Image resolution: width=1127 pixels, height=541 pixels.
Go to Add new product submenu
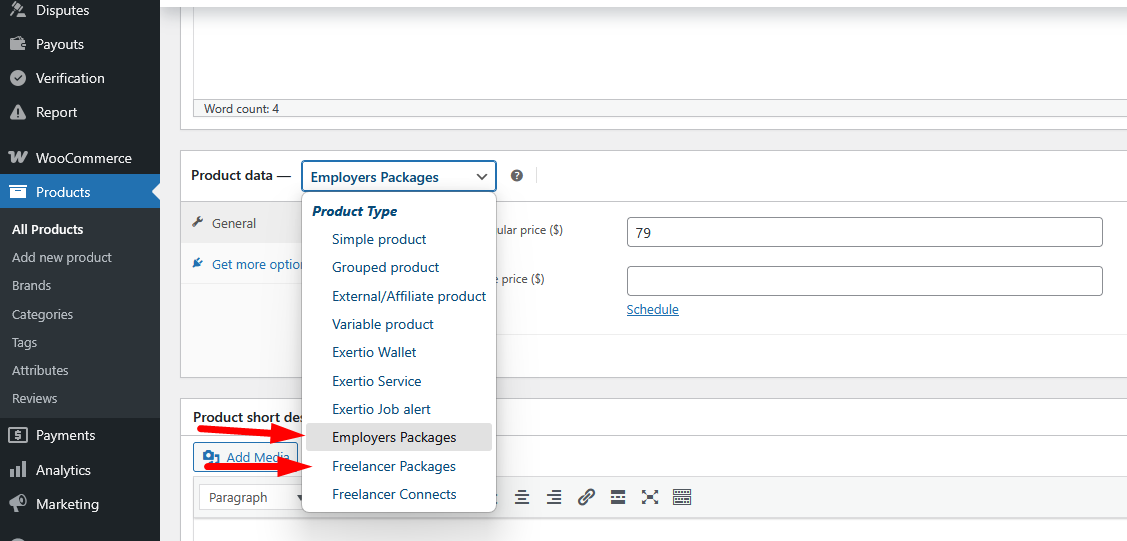pyautogui.click(x=62, y=257)
